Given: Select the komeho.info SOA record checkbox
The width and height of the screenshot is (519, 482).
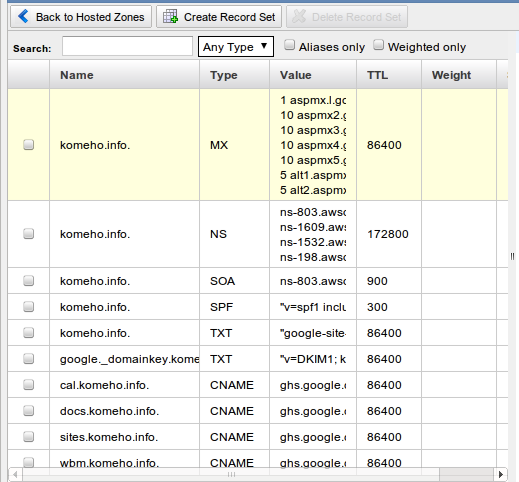Looking at the screenshot, I should coord(29,281).
